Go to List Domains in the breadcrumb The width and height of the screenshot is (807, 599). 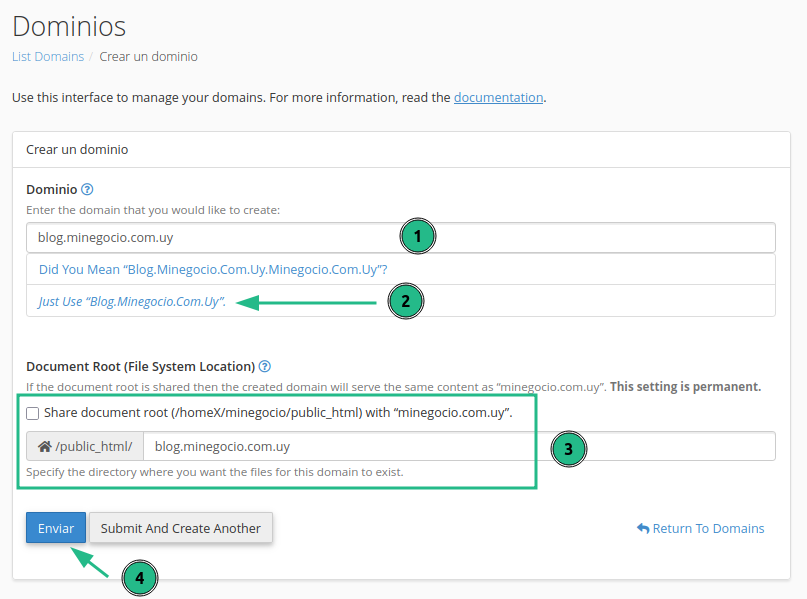coord(48,57)
